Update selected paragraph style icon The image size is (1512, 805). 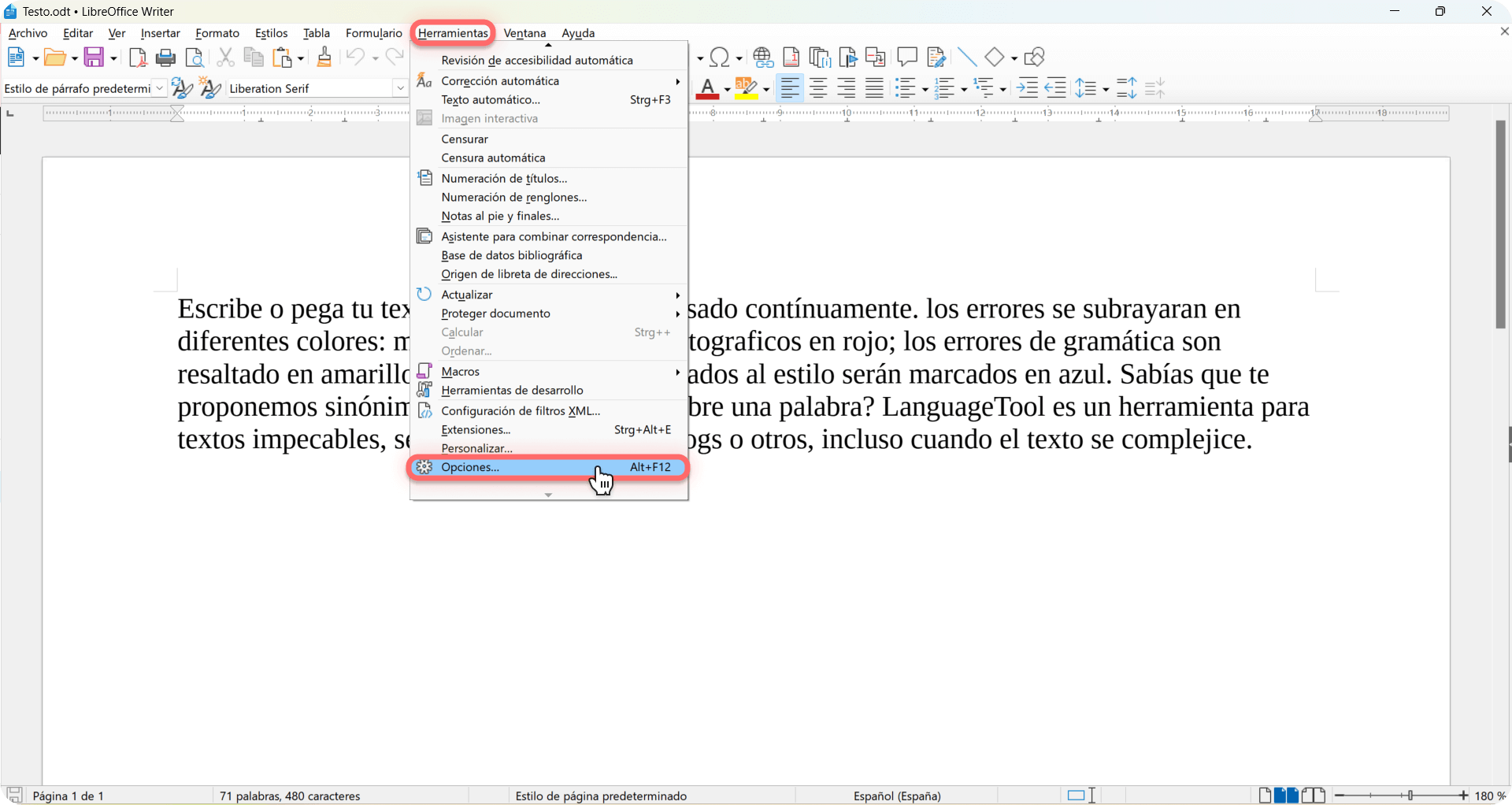coord(182,88)
